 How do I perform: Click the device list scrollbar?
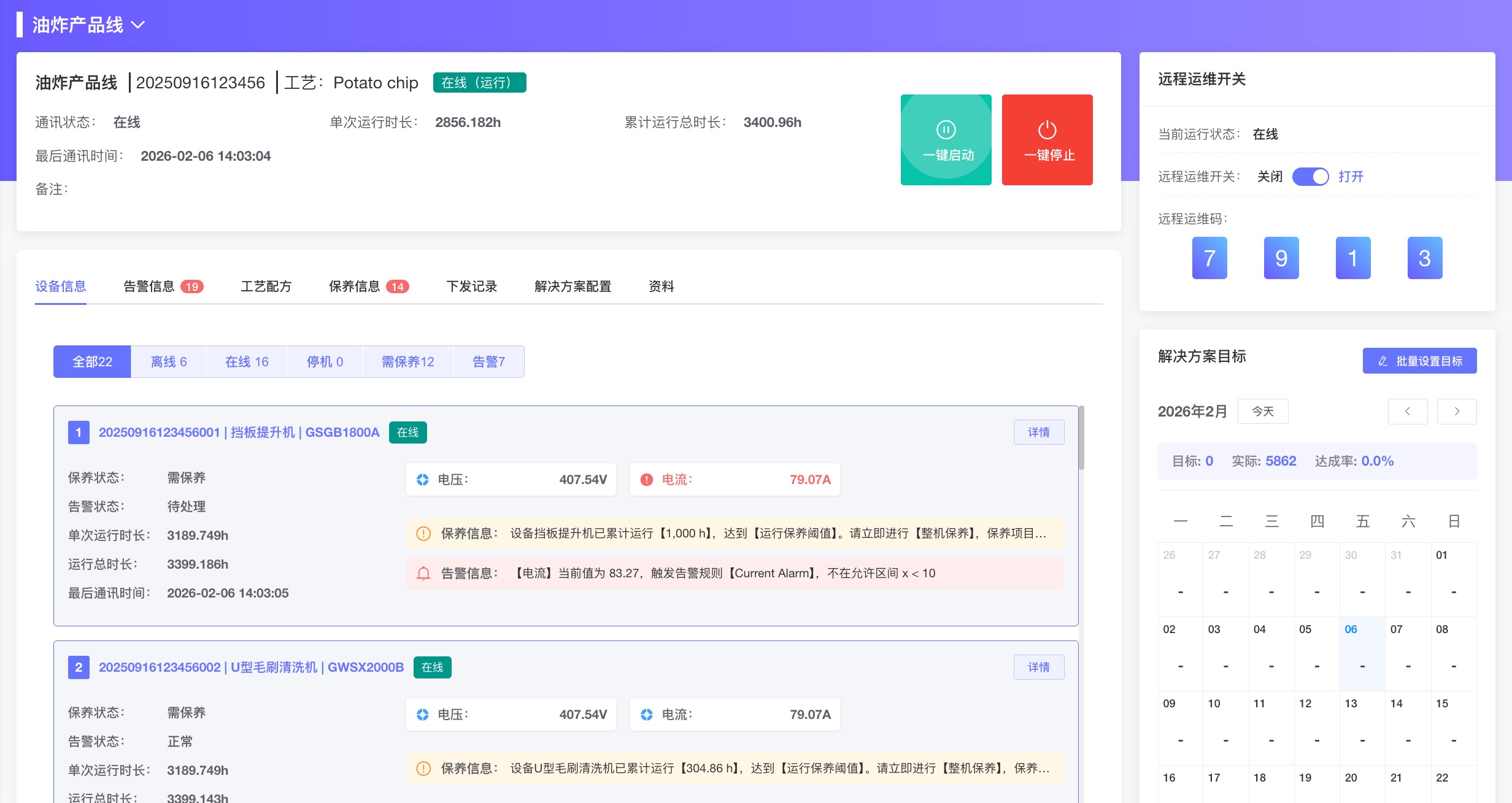pos(1081,439)
